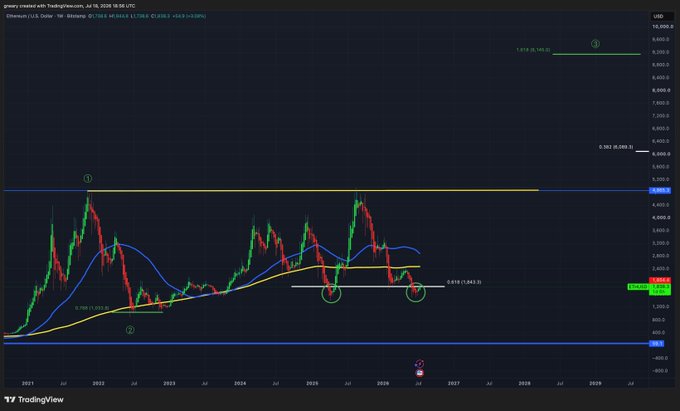680x411 pixels.
Task: Click the 10,000.0 price axis label
Action: [662, 27]
